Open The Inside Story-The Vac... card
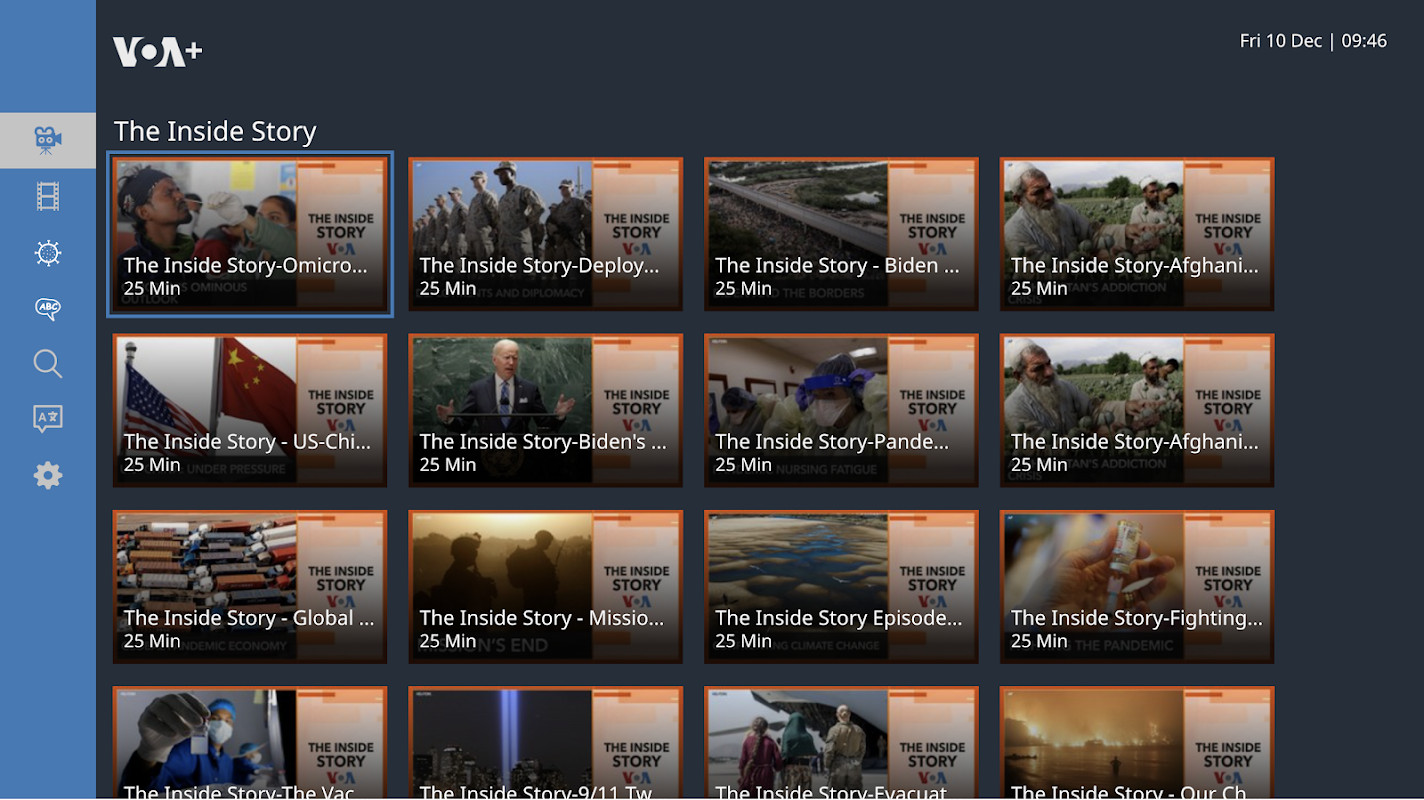This screenshot has height=800, width=1424. point(250,743)
